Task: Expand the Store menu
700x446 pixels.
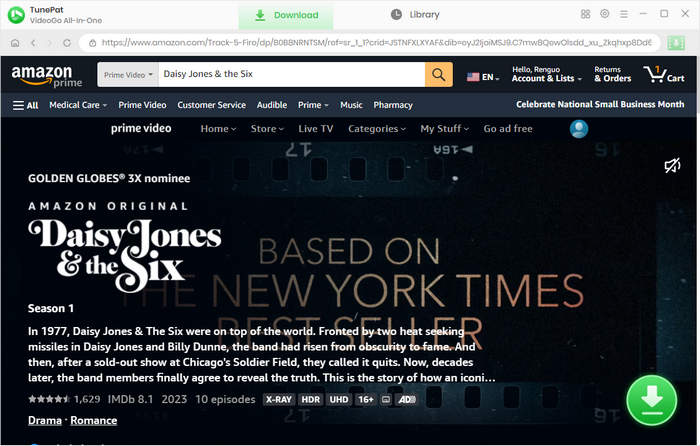Action: [267, 129]
